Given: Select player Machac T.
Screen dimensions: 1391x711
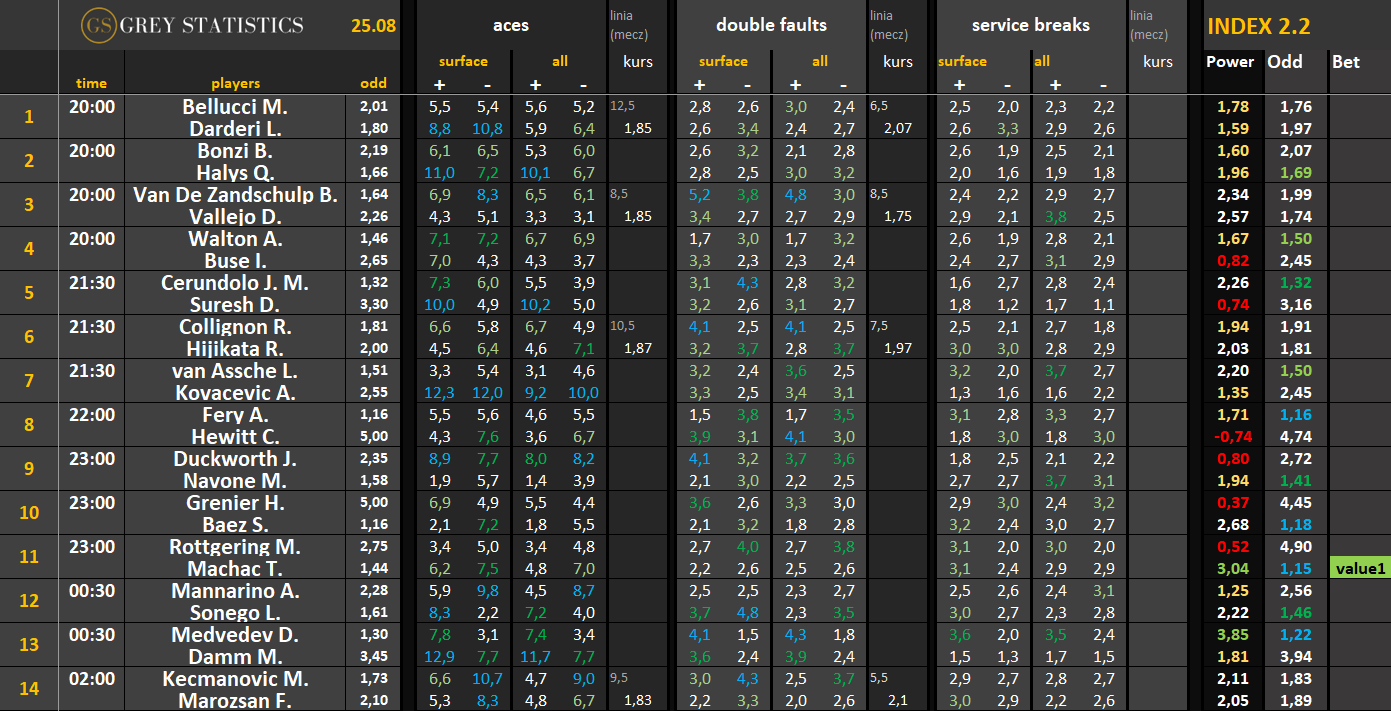Looking at the screenshot, I should point(235,568).
